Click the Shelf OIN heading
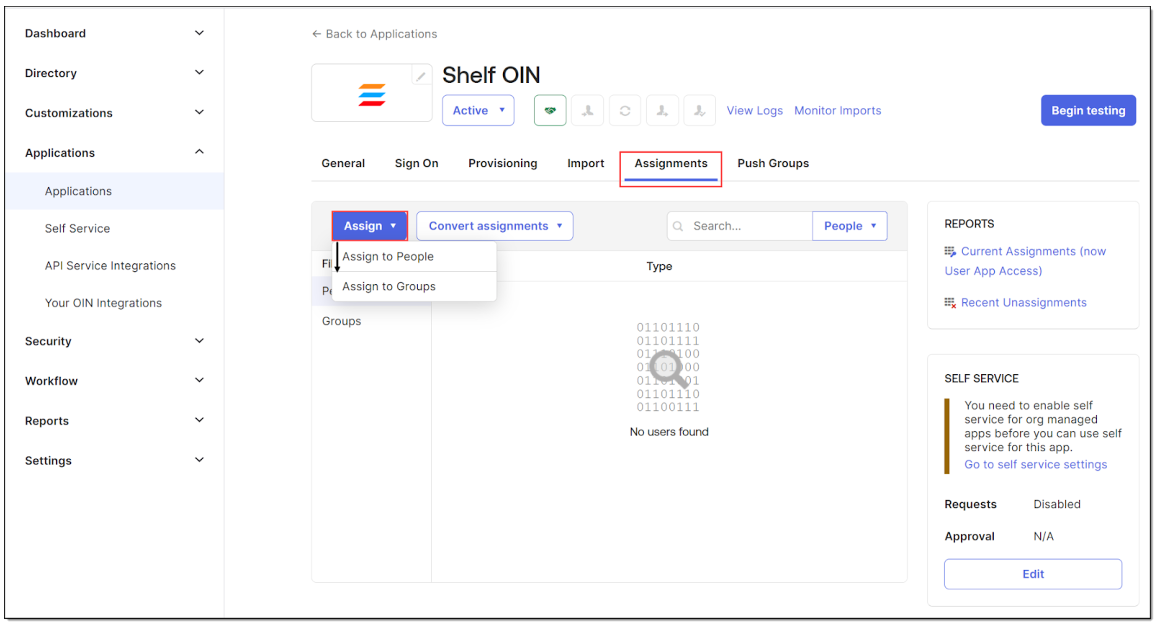This screenshot has height=624, width=1156. [x=491, y=75]
